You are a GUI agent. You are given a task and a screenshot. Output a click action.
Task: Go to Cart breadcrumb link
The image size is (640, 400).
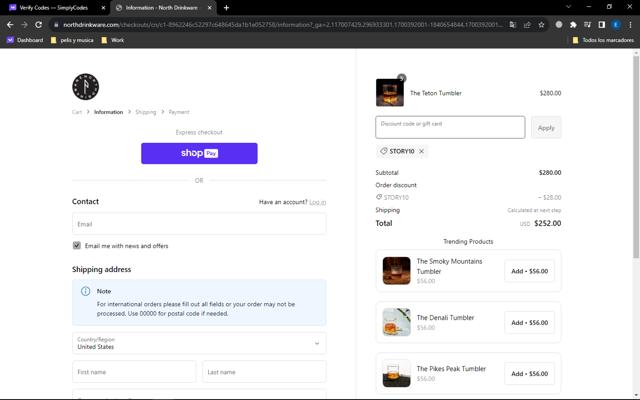pos(77,112)
